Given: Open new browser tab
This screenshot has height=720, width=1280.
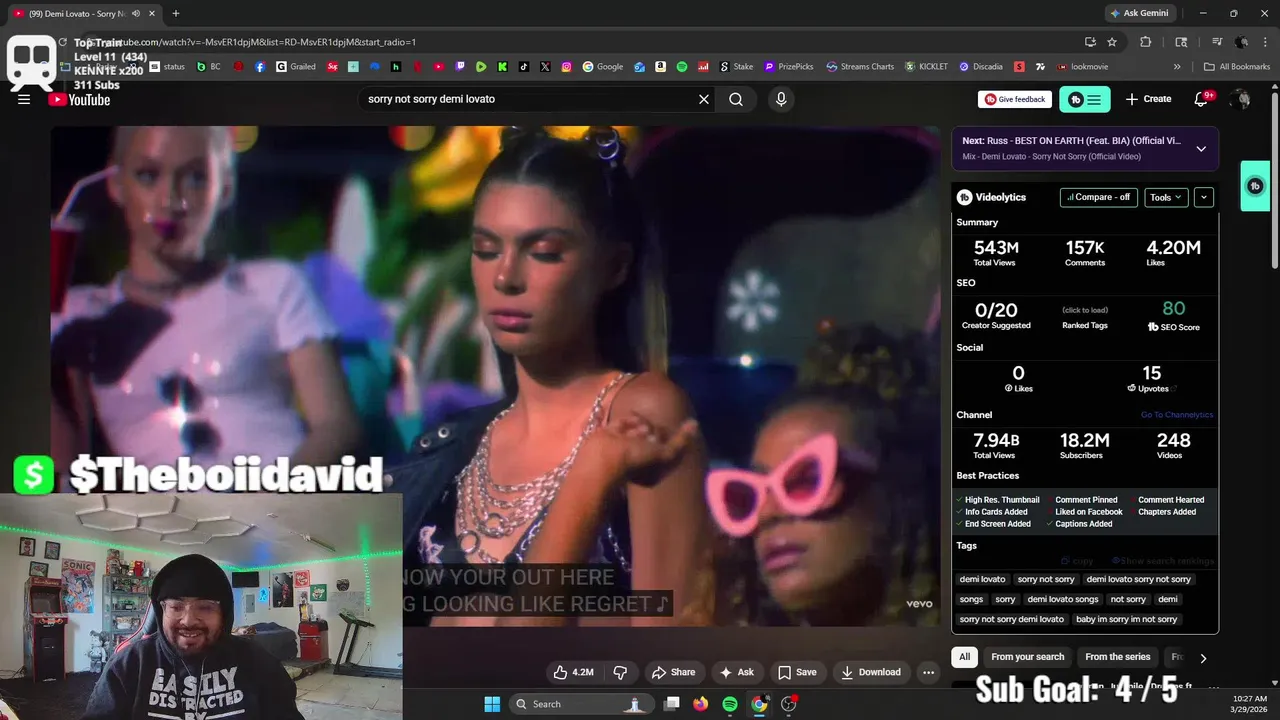Looking at the screenshot, I should tap(176, 13).
